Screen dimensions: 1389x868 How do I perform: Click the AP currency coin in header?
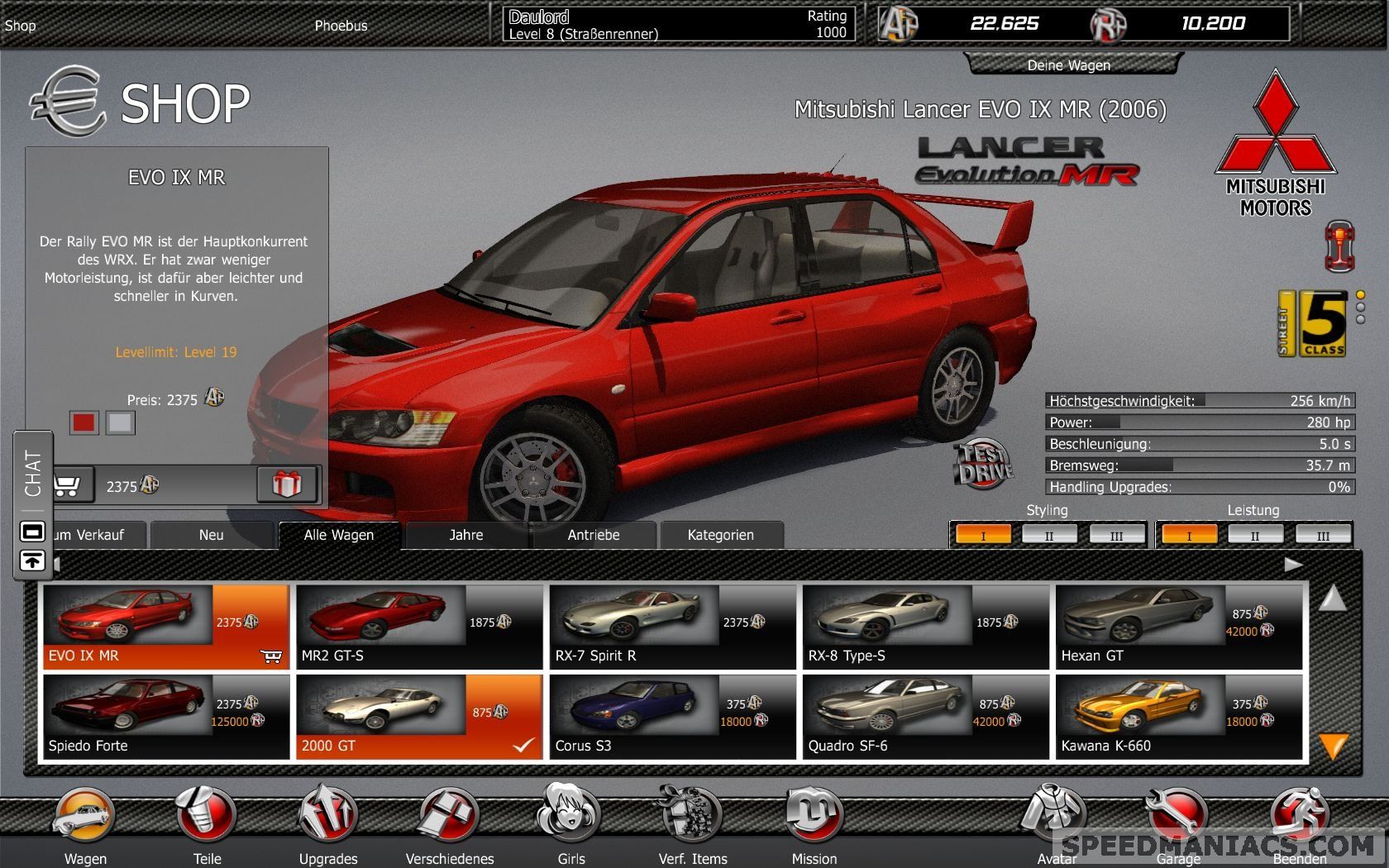899,23
